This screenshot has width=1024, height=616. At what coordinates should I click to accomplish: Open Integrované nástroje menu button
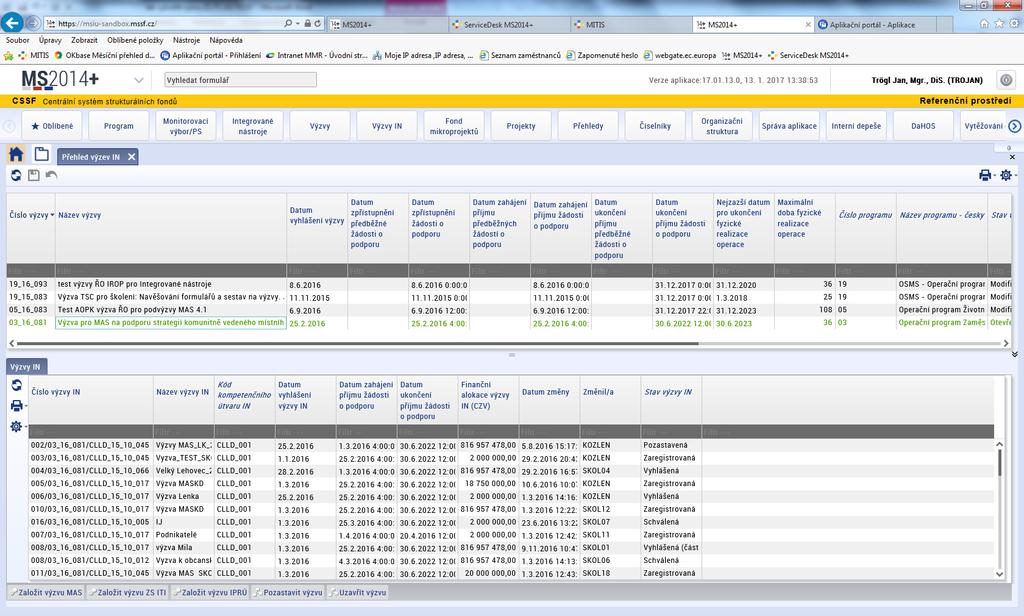pyautogui.click(x=253, y=126)
